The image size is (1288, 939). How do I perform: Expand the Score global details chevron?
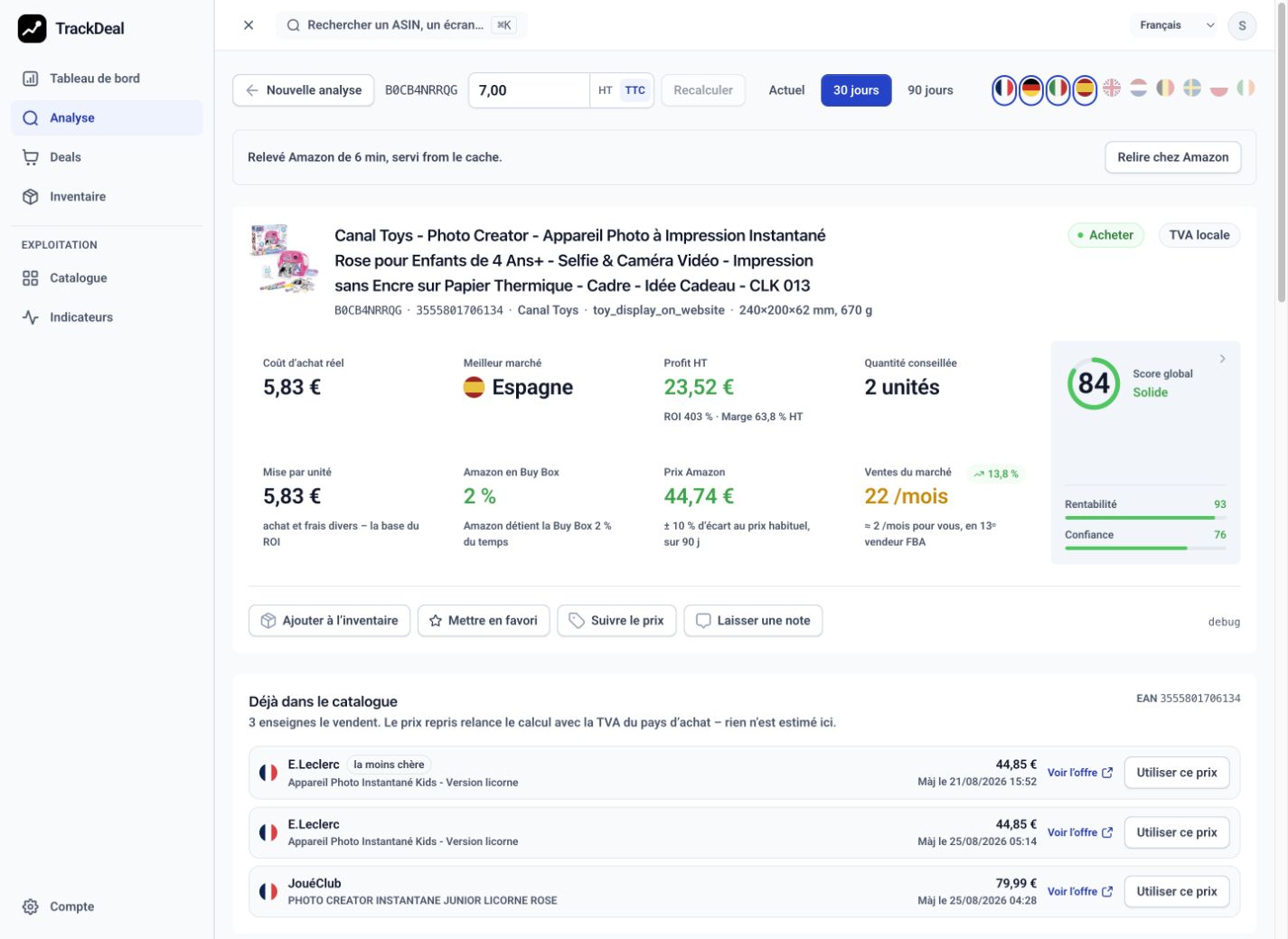(x=1222, y=359)
